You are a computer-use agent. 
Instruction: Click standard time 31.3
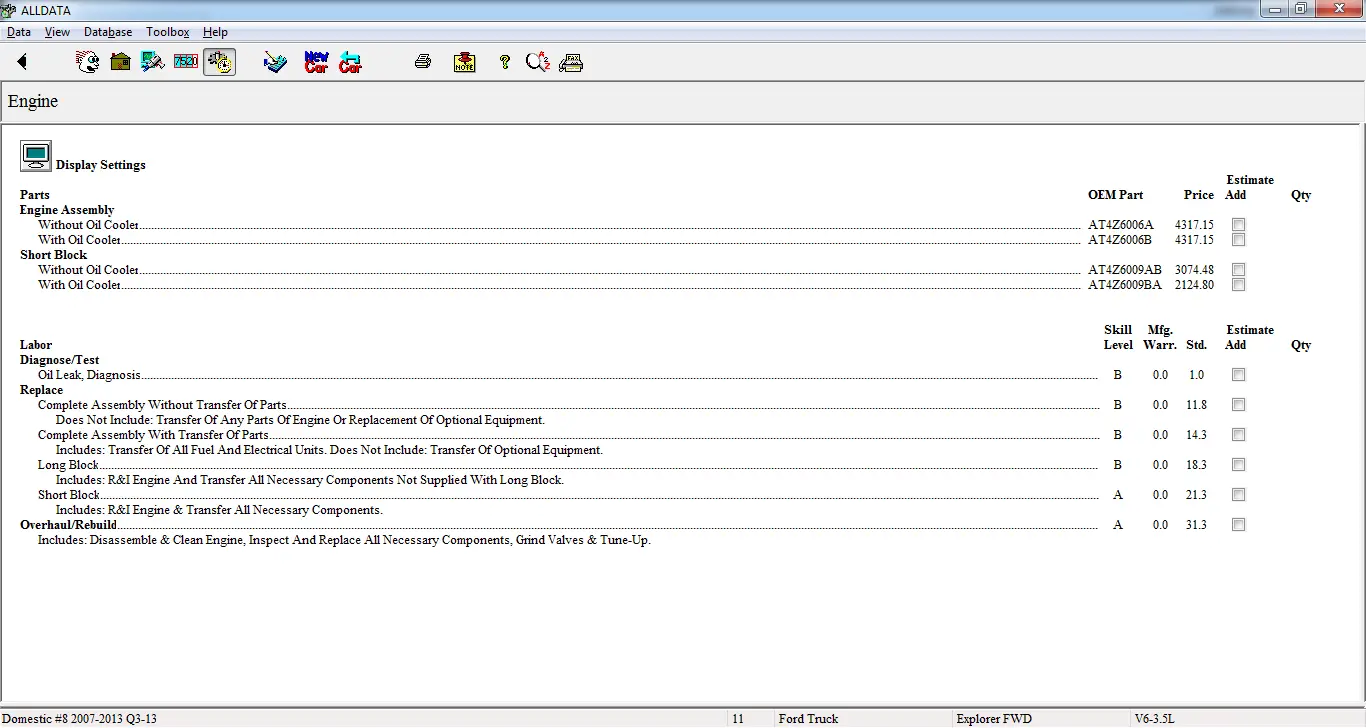1196,525
